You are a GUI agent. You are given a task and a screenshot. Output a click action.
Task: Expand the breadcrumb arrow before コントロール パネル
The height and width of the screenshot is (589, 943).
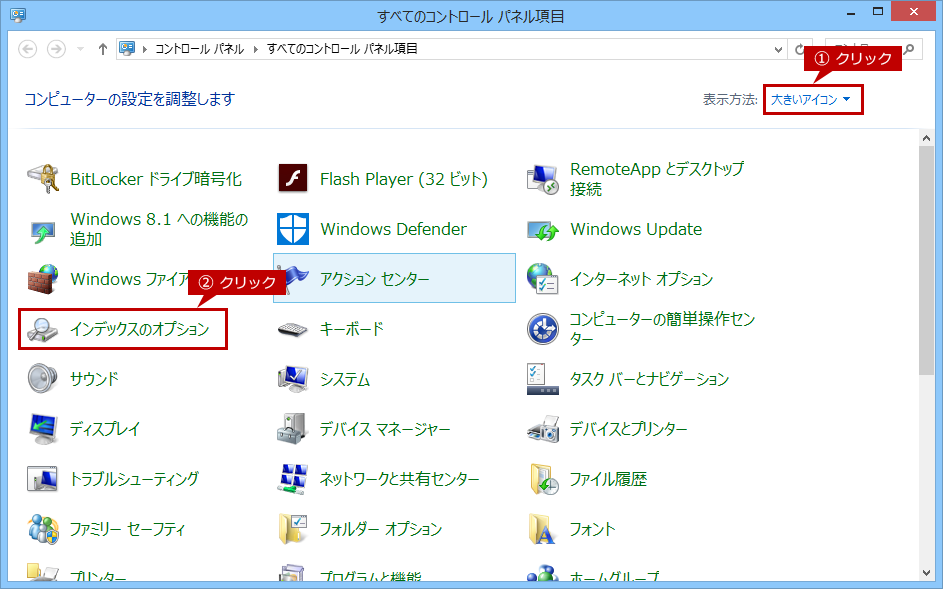tap(145, 49)
